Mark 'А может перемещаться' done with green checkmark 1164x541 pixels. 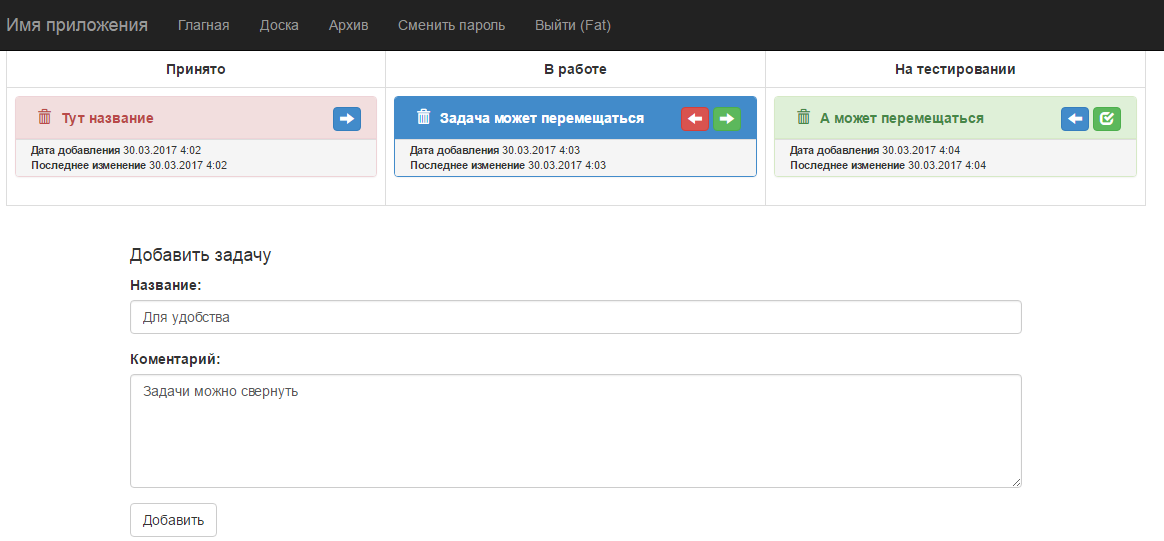(x=1107, y=119)
